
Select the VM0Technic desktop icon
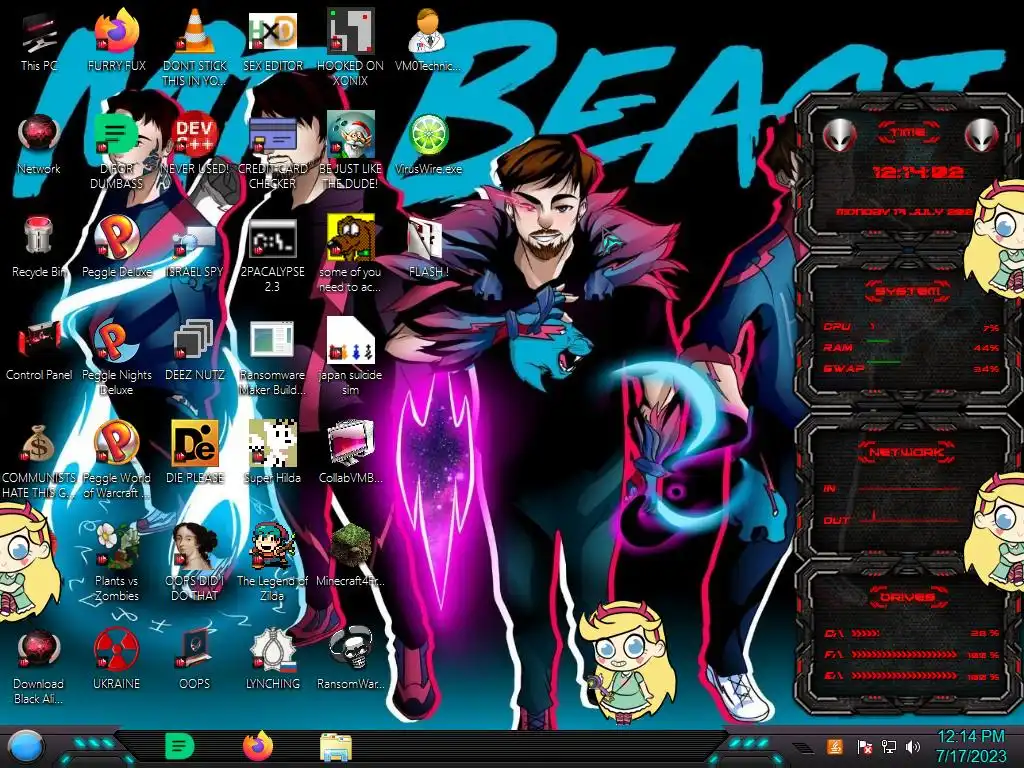click(428, 31)
